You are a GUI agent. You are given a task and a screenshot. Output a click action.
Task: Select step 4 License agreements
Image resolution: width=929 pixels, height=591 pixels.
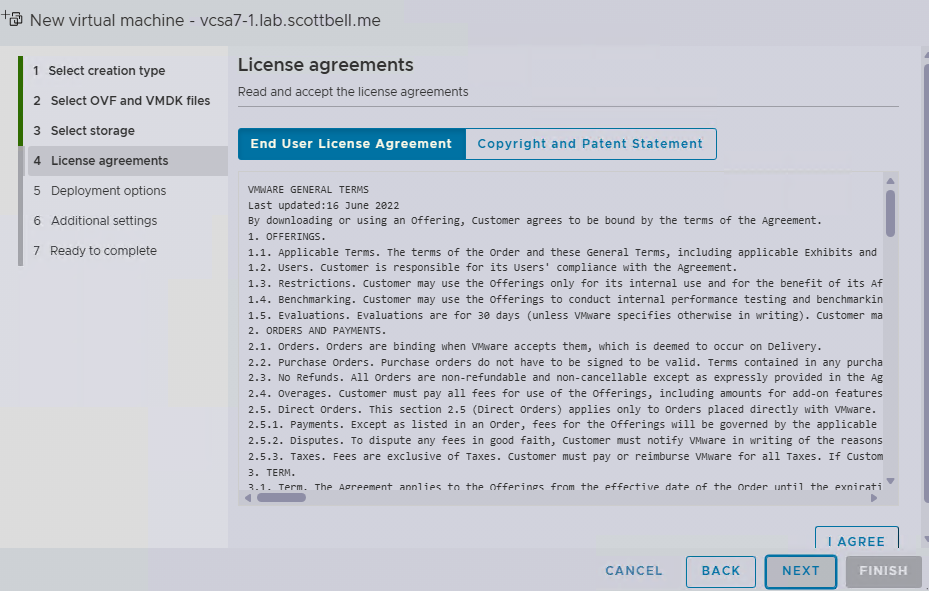pos(109,161)
